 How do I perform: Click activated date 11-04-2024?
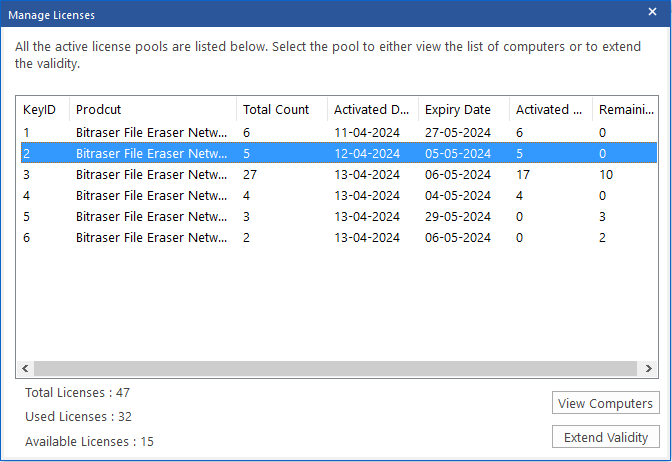(x=367, y=132)
